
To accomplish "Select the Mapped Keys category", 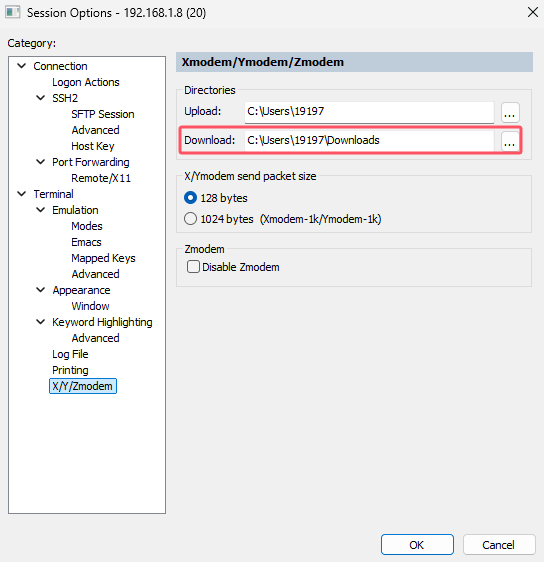I will click(x=103, y=258).
